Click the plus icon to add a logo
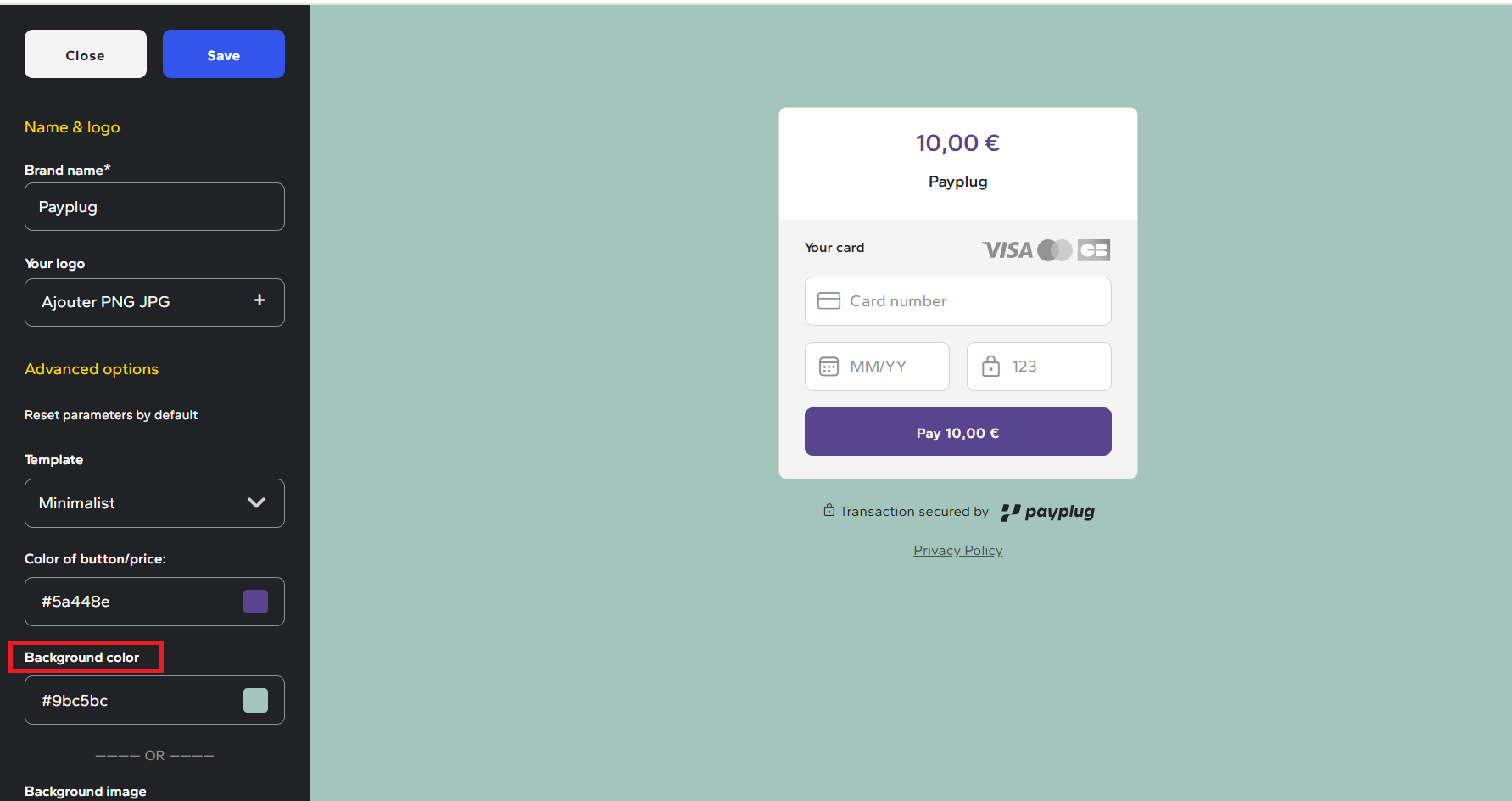Viewport: 1512px width, 801px height. (x=259, y=300)
